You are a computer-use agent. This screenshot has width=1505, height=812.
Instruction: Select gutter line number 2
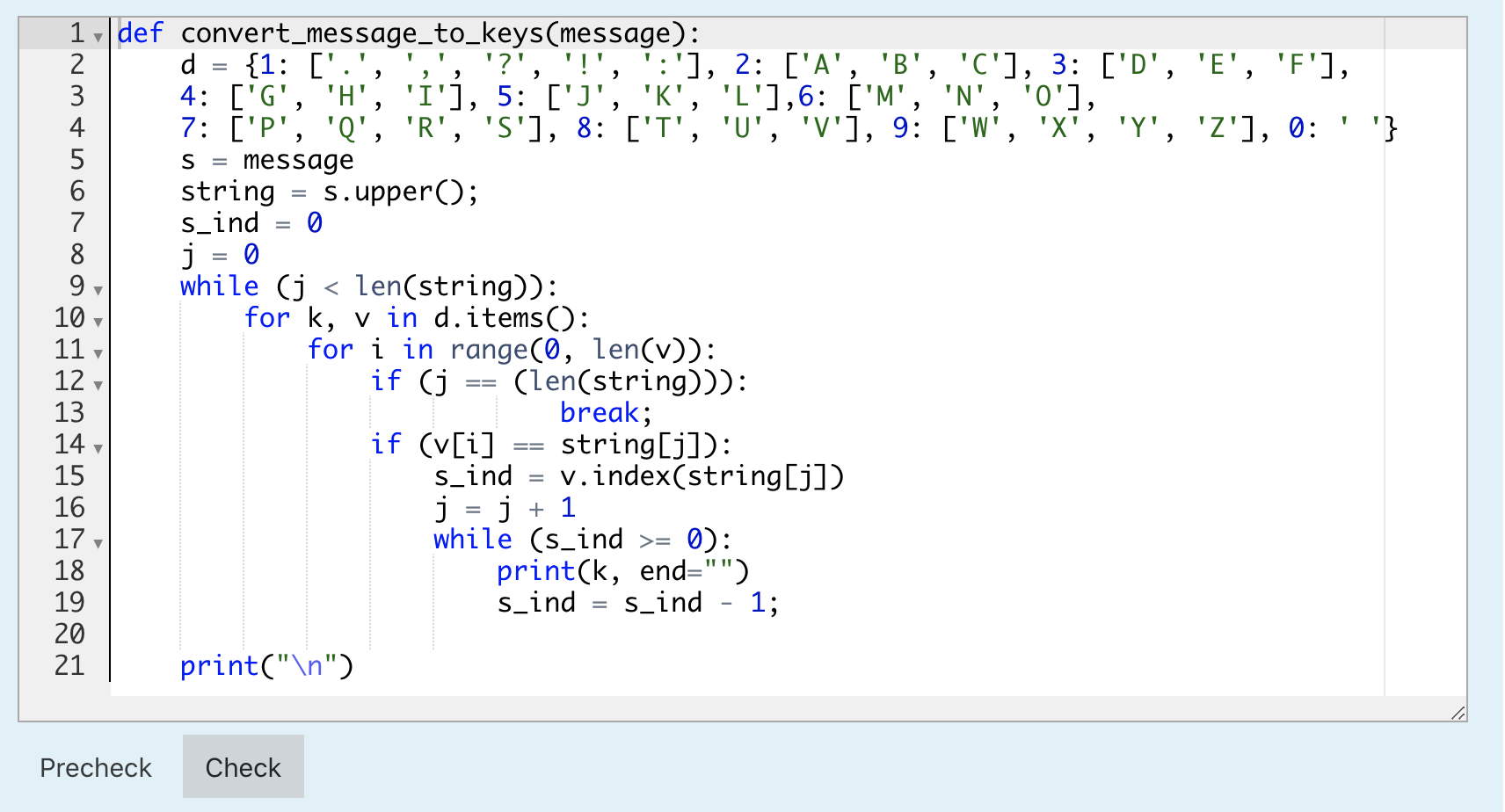tap(77, 64)
